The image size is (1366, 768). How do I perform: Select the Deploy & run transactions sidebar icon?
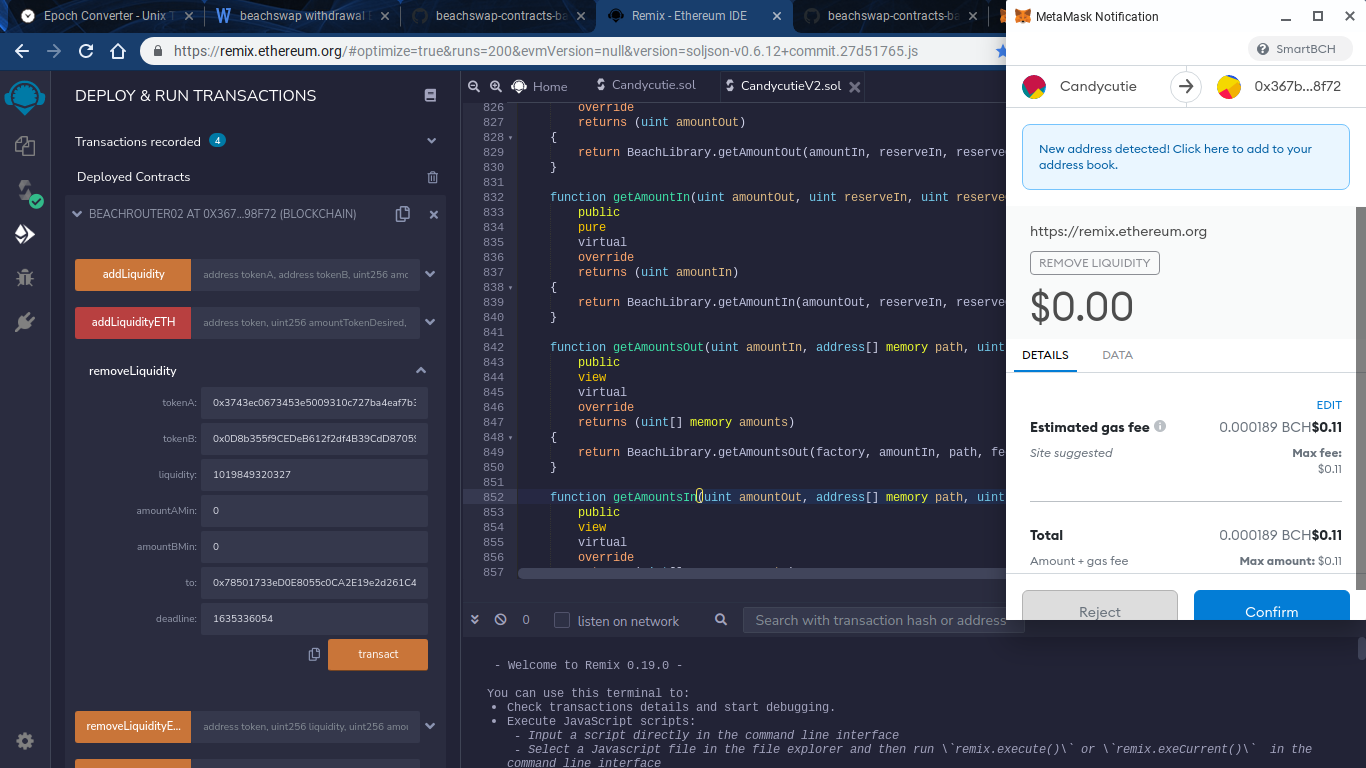(x=25, y=234)
